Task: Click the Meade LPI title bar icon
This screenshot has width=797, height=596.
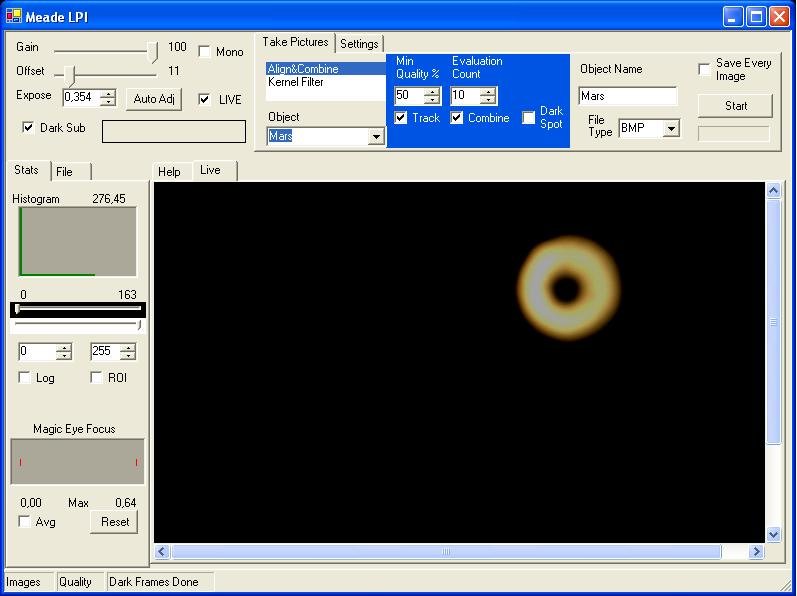Action: point(13,16)
